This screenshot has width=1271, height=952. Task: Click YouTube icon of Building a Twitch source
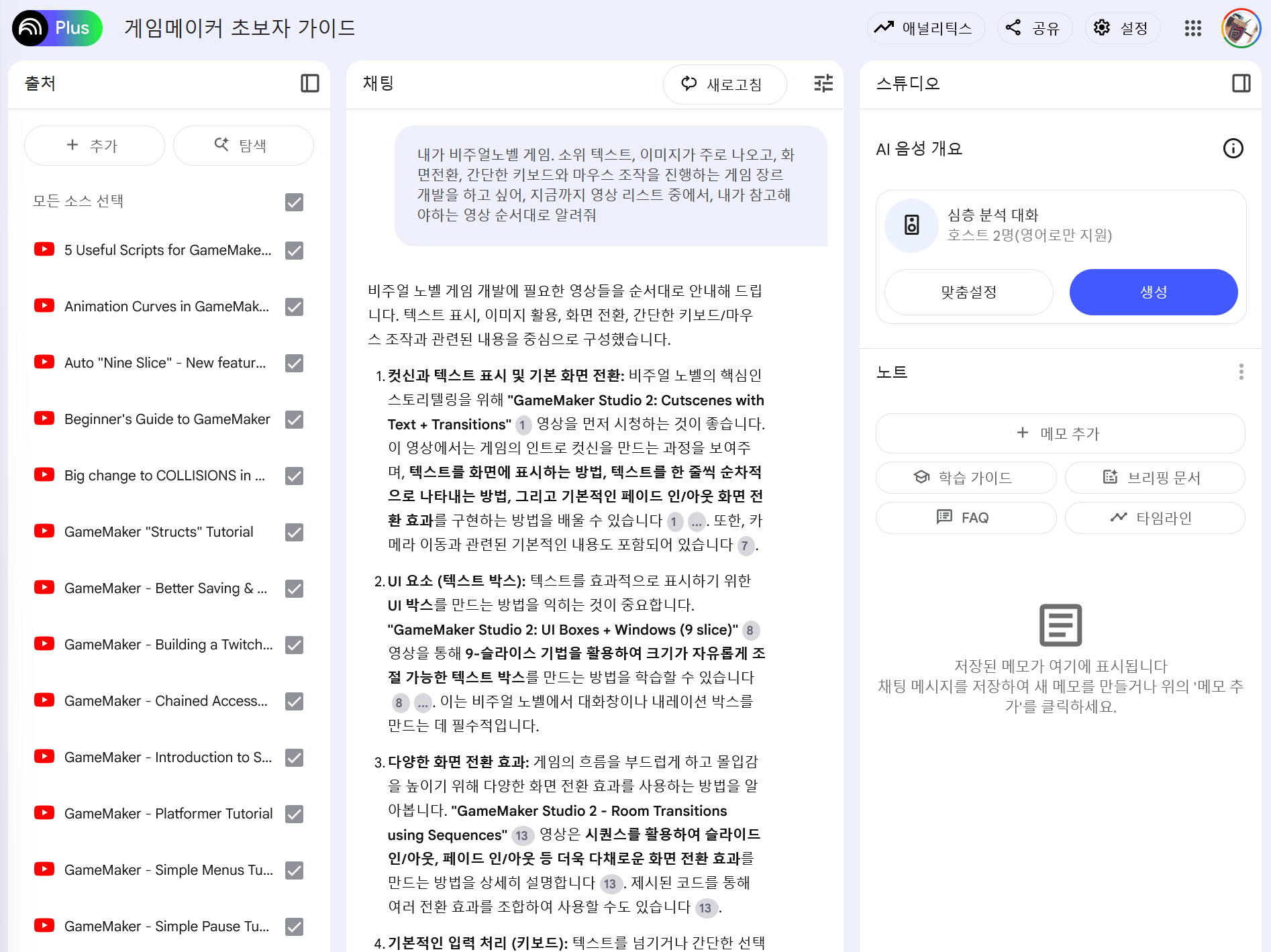tap(44, 644)
